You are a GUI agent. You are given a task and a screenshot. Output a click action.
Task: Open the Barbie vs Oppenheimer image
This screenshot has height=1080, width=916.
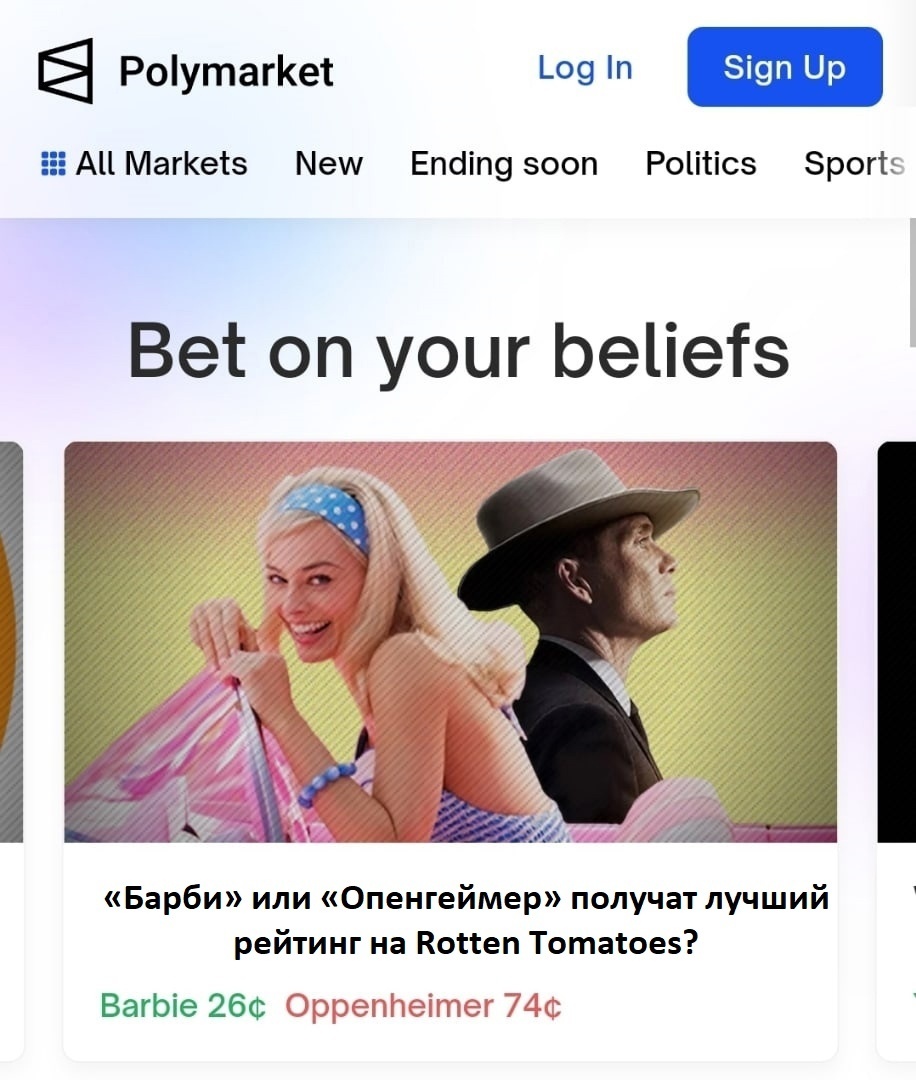450,642
